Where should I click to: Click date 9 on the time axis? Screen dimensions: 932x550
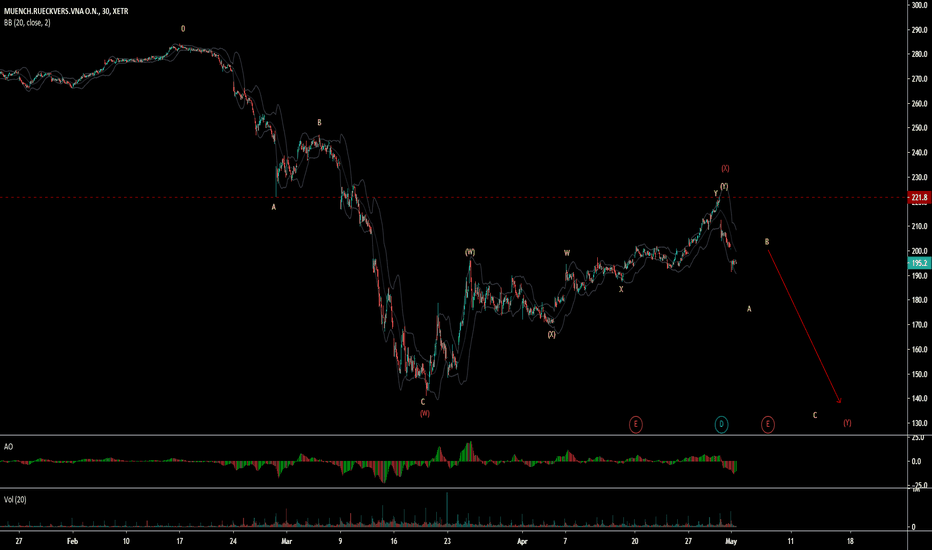click(x=341, y=541)
